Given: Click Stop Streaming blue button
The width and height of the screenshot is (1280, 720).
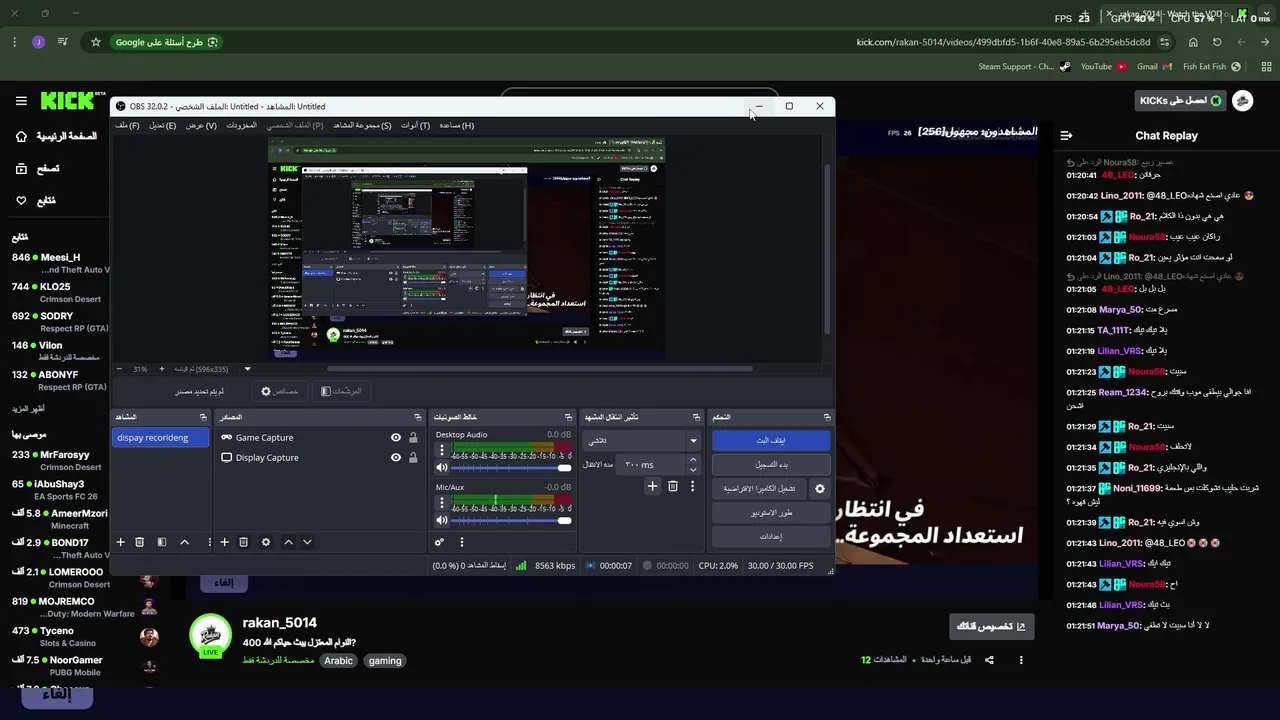Looking at the screenshot, I should [x=771, y=440].
